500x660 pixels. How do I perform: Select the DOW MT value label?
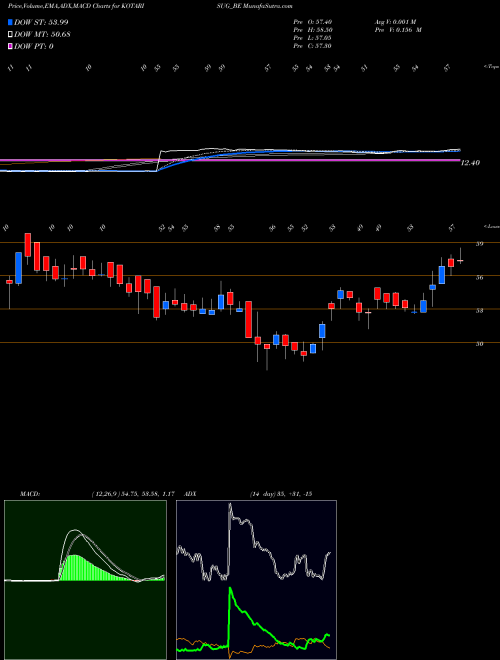click(42, 34)
